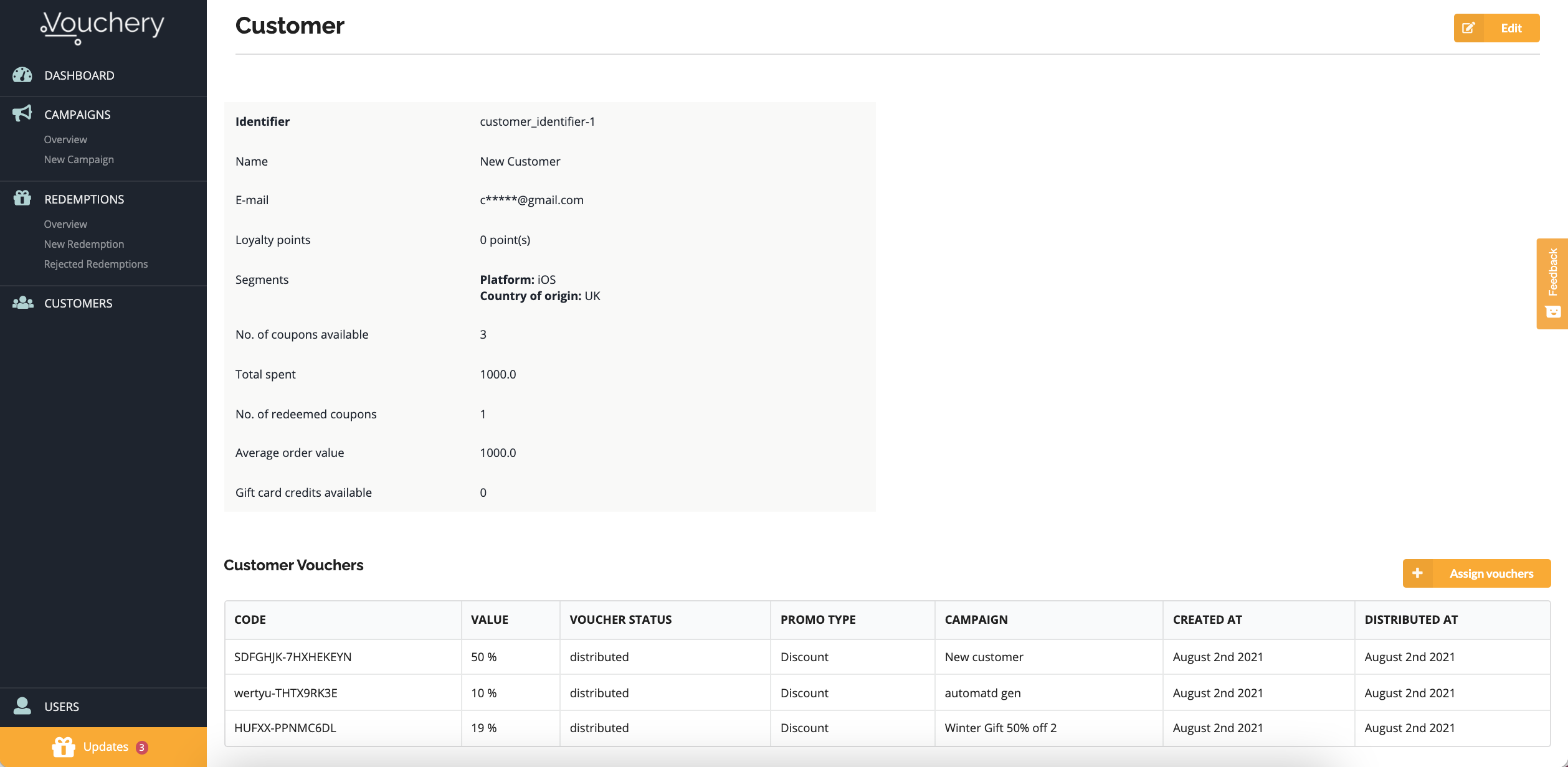Go to New Redemption page
The width and height of the screenshot is (1568, 767).
coord(84,244)
